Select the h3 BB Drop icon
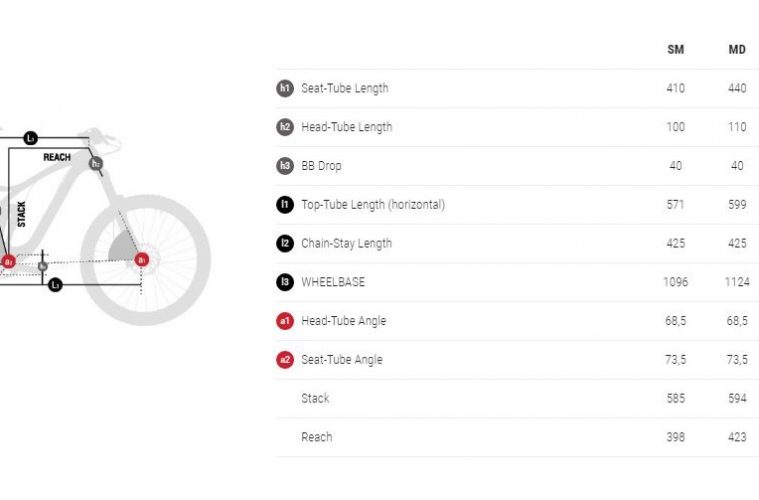The image size is (759, 500). [285, 166]
